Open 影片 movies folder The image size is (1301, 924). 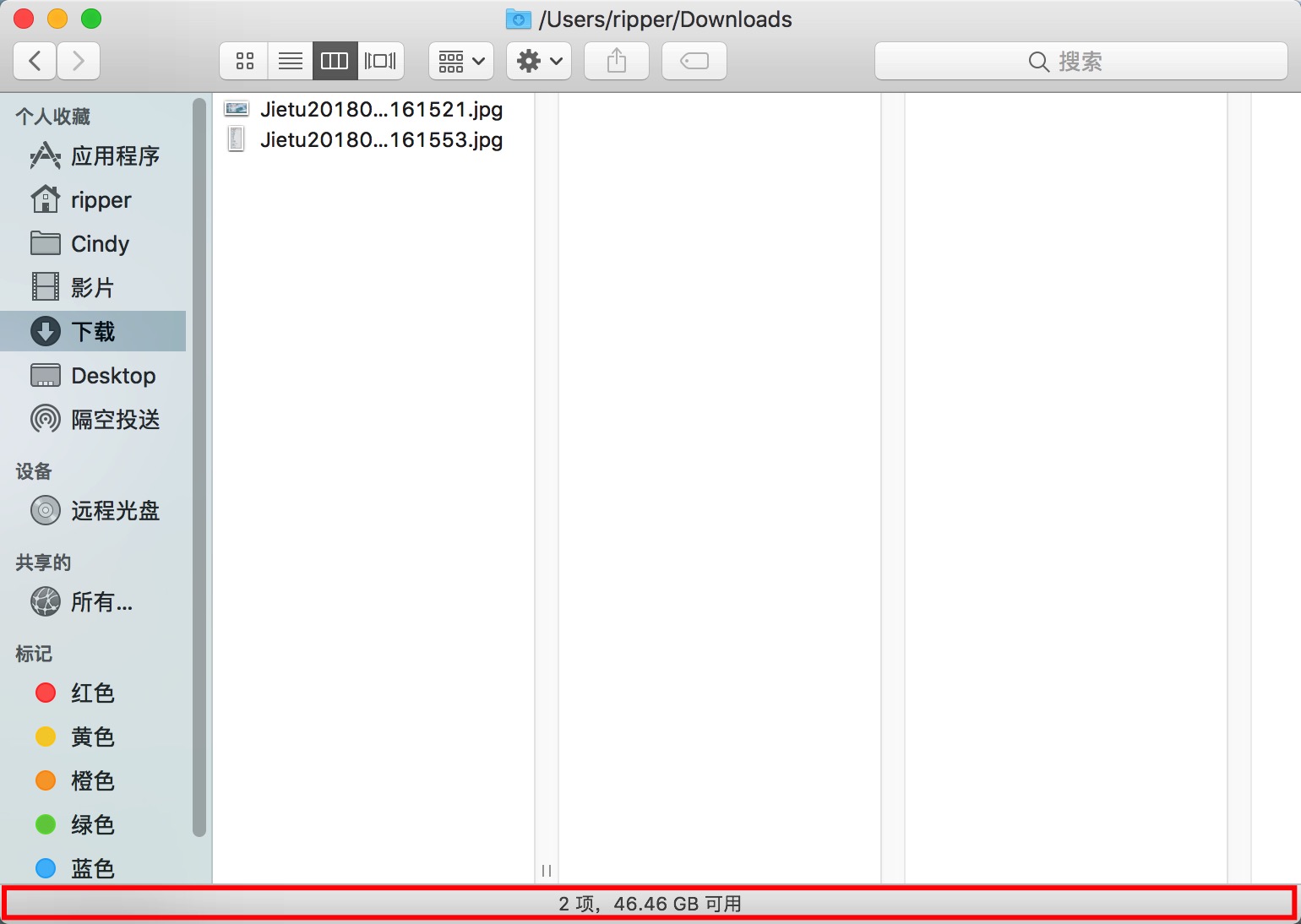tap(92, 288)
